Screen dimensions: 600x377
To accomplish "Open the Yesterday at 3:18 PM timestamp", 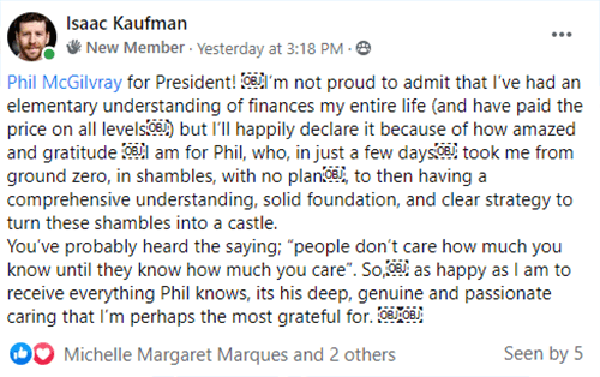I will pyautogui.click(x=270, y=49).
